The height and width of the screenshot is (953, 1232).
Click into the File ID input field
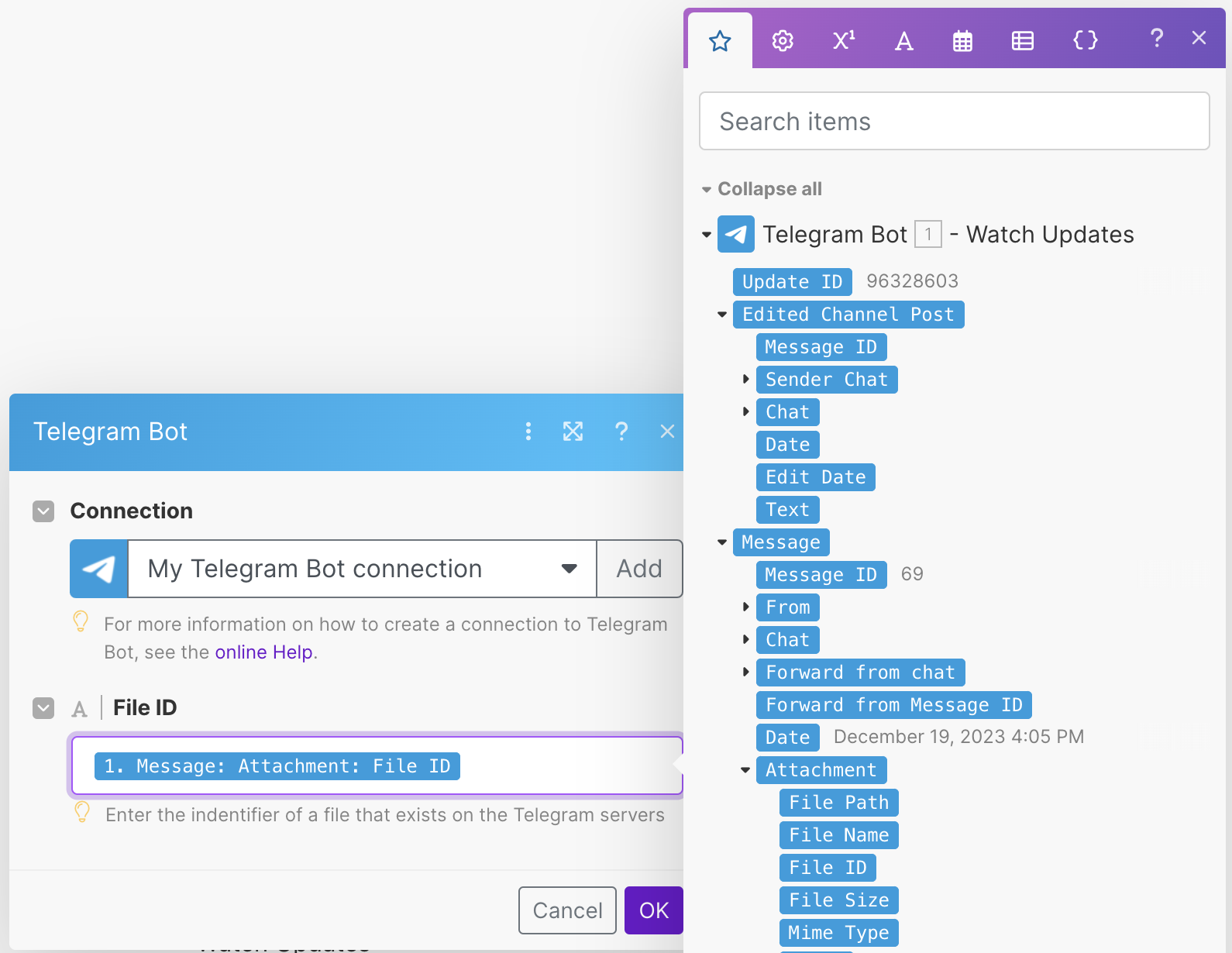click(377, 766)
